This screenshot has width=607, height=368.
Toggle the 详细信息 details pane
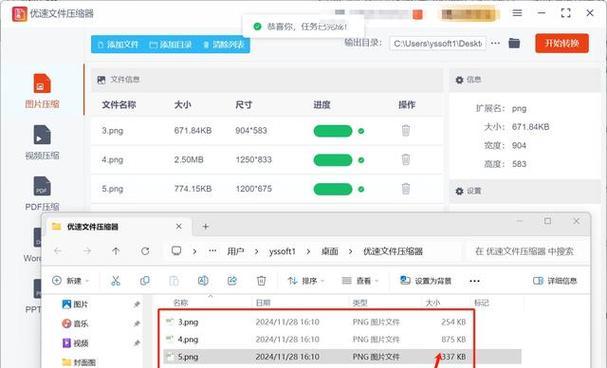(555, 281)
